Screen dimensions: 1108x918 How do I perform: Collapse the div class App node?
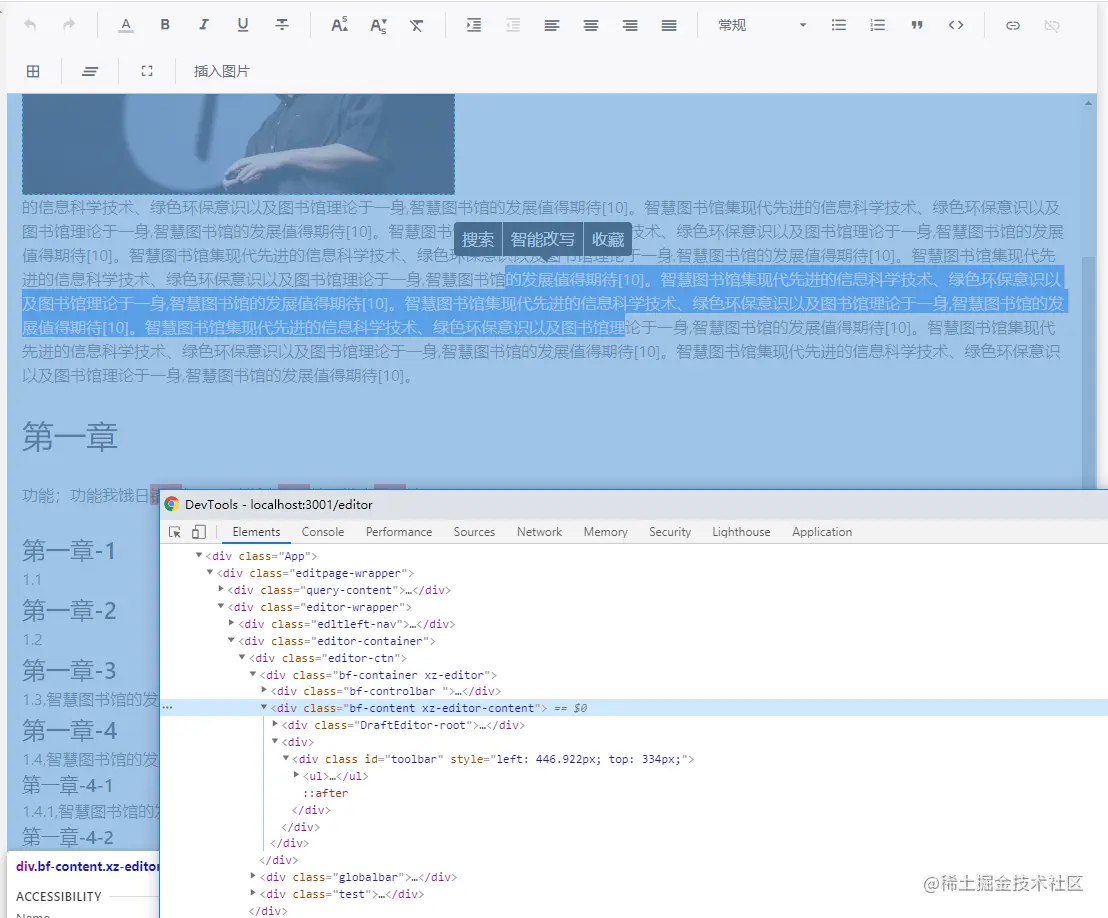pos(199,555)
